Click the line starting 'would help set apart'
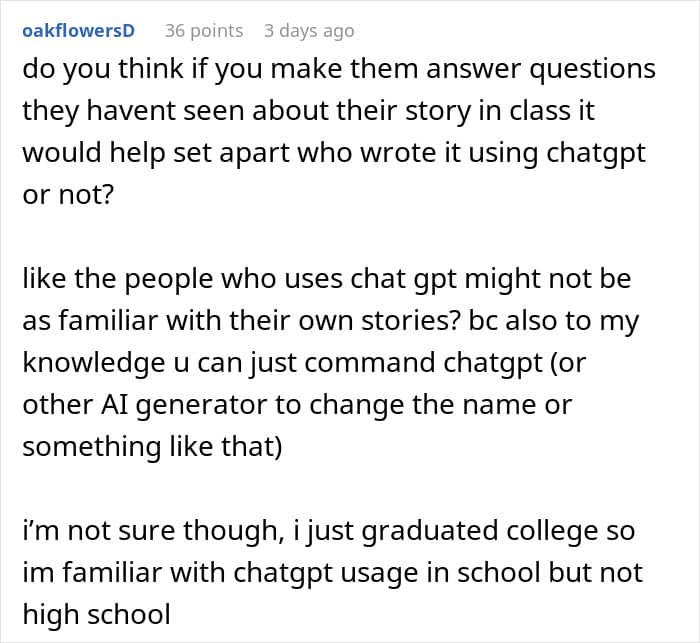700x643 pixels. click(334, 153)
